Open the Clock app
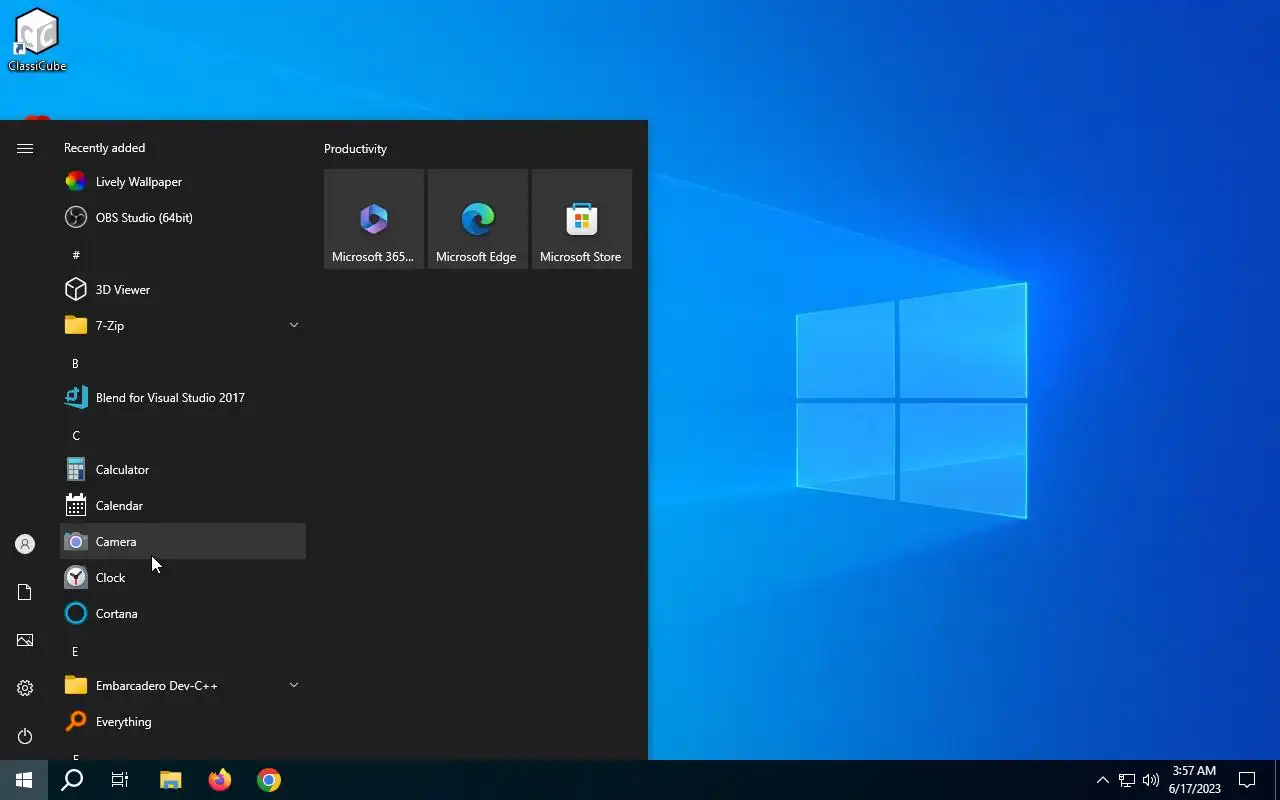1280x800 pixels. pyautogui.click(x=183, y=578)
